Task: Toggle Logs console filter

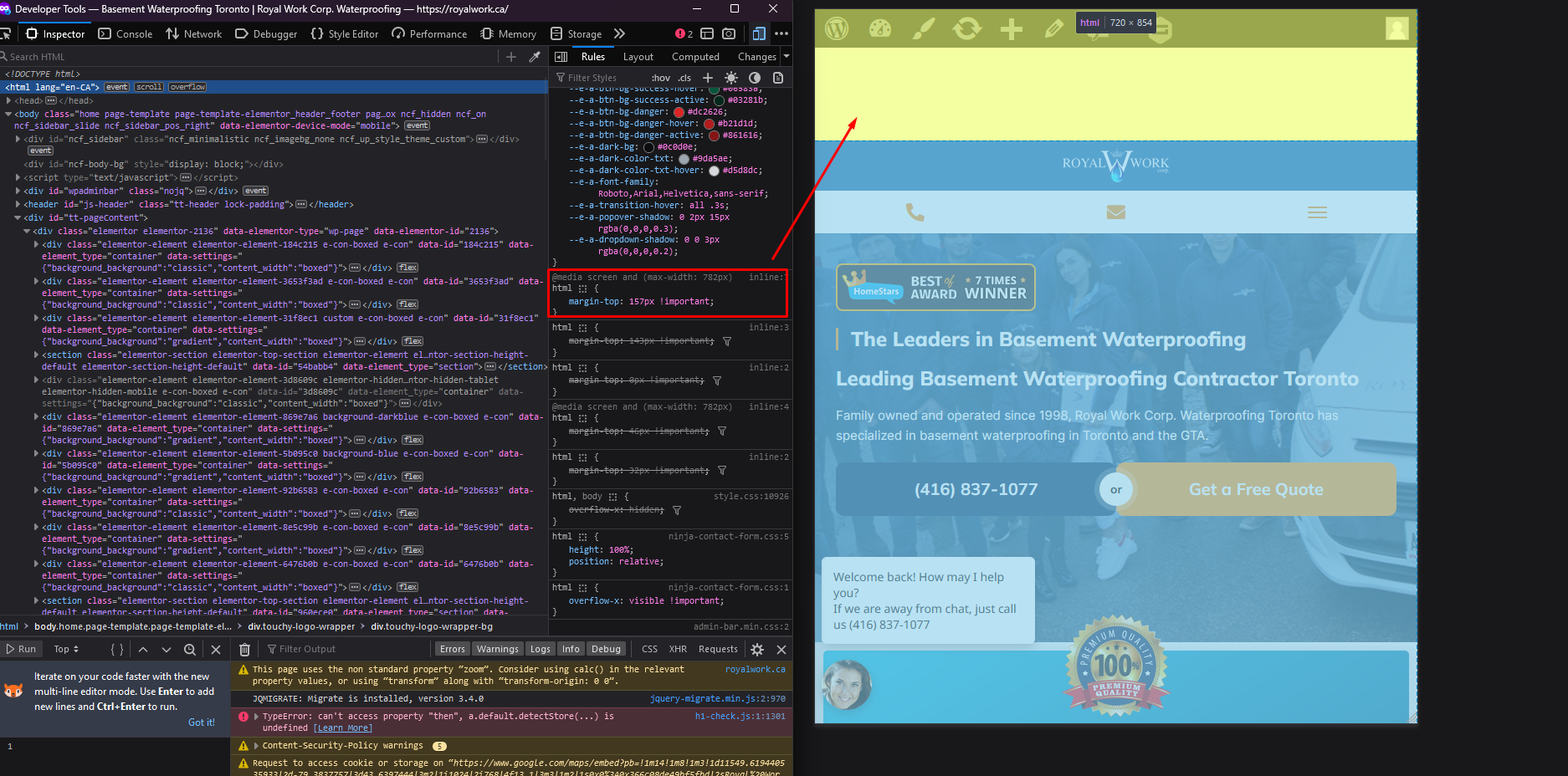Action: [x=541, y=649]
